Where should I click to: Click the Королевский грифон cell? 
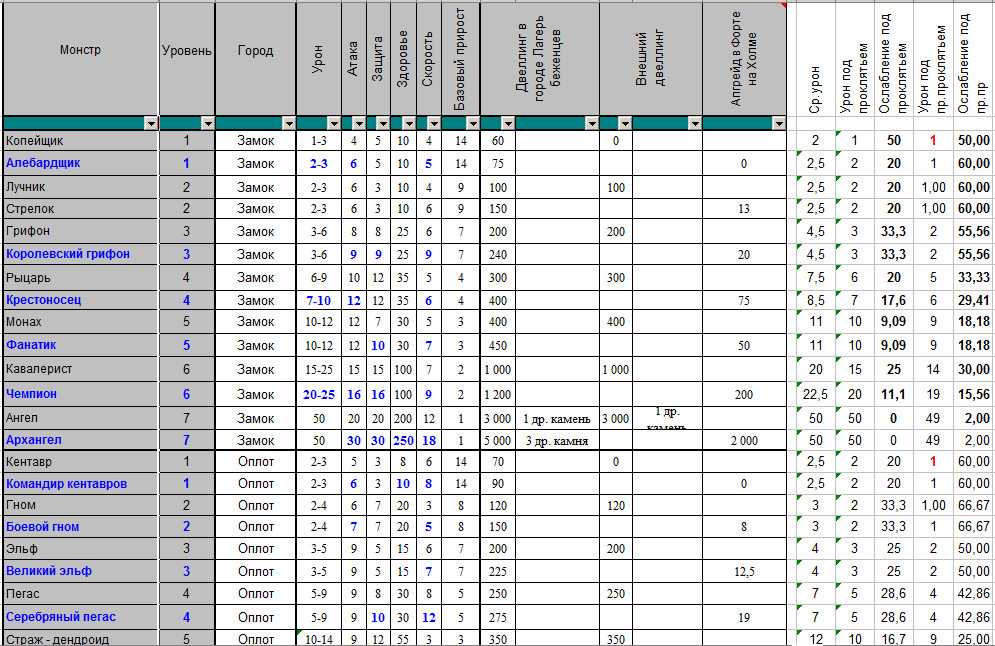(80, 254)
